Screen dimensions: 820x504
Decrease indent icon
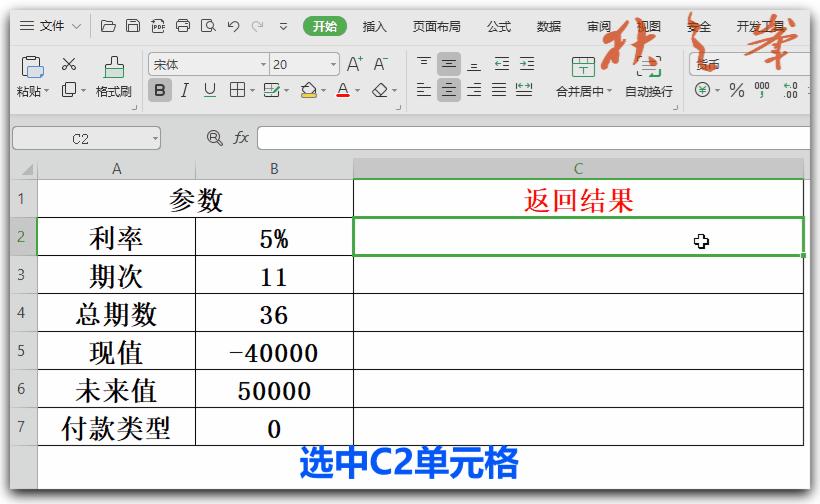(502, 64)
